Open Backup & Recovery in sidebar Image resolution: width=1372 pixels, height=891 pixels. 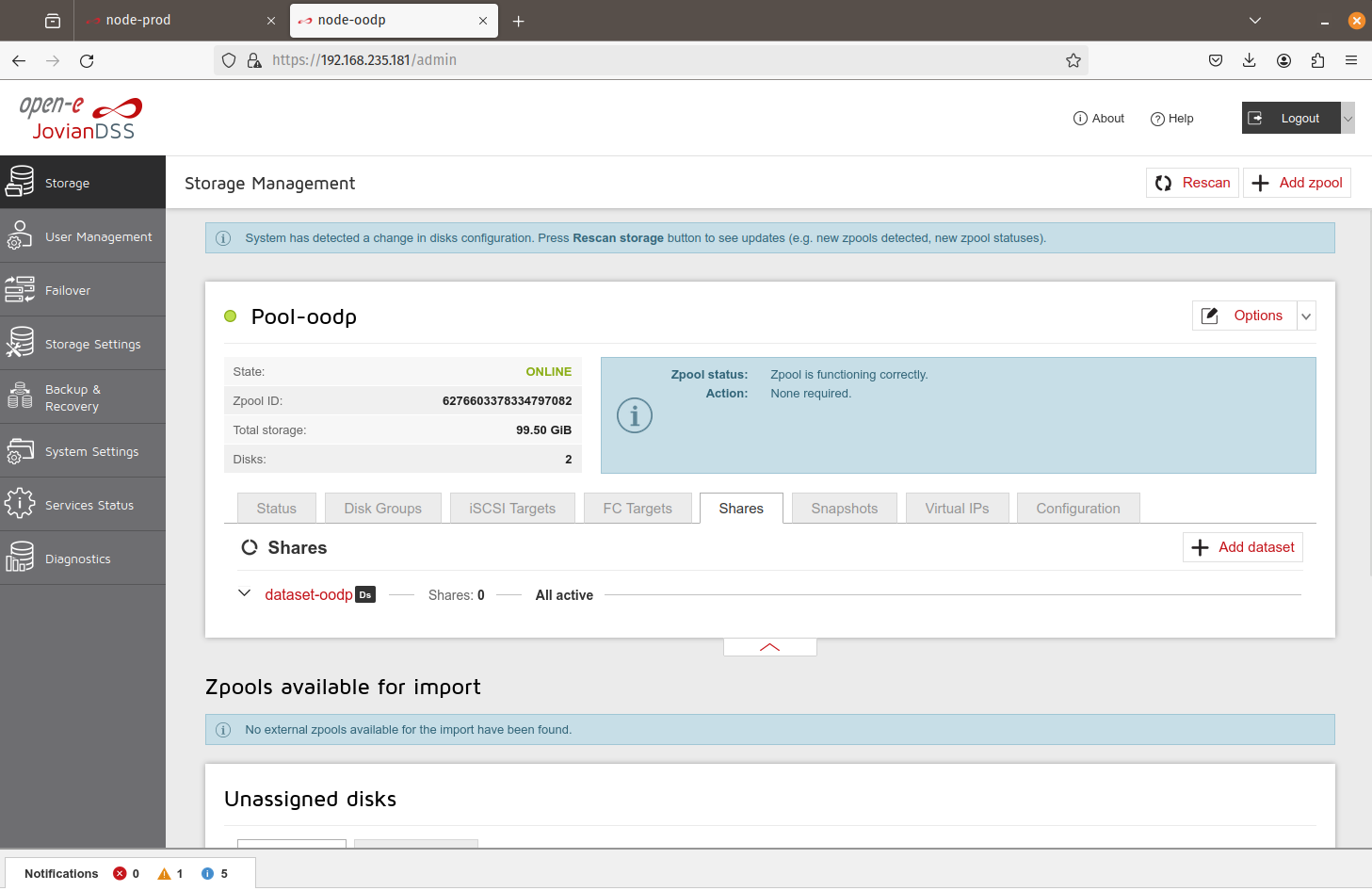pos(83,397)
